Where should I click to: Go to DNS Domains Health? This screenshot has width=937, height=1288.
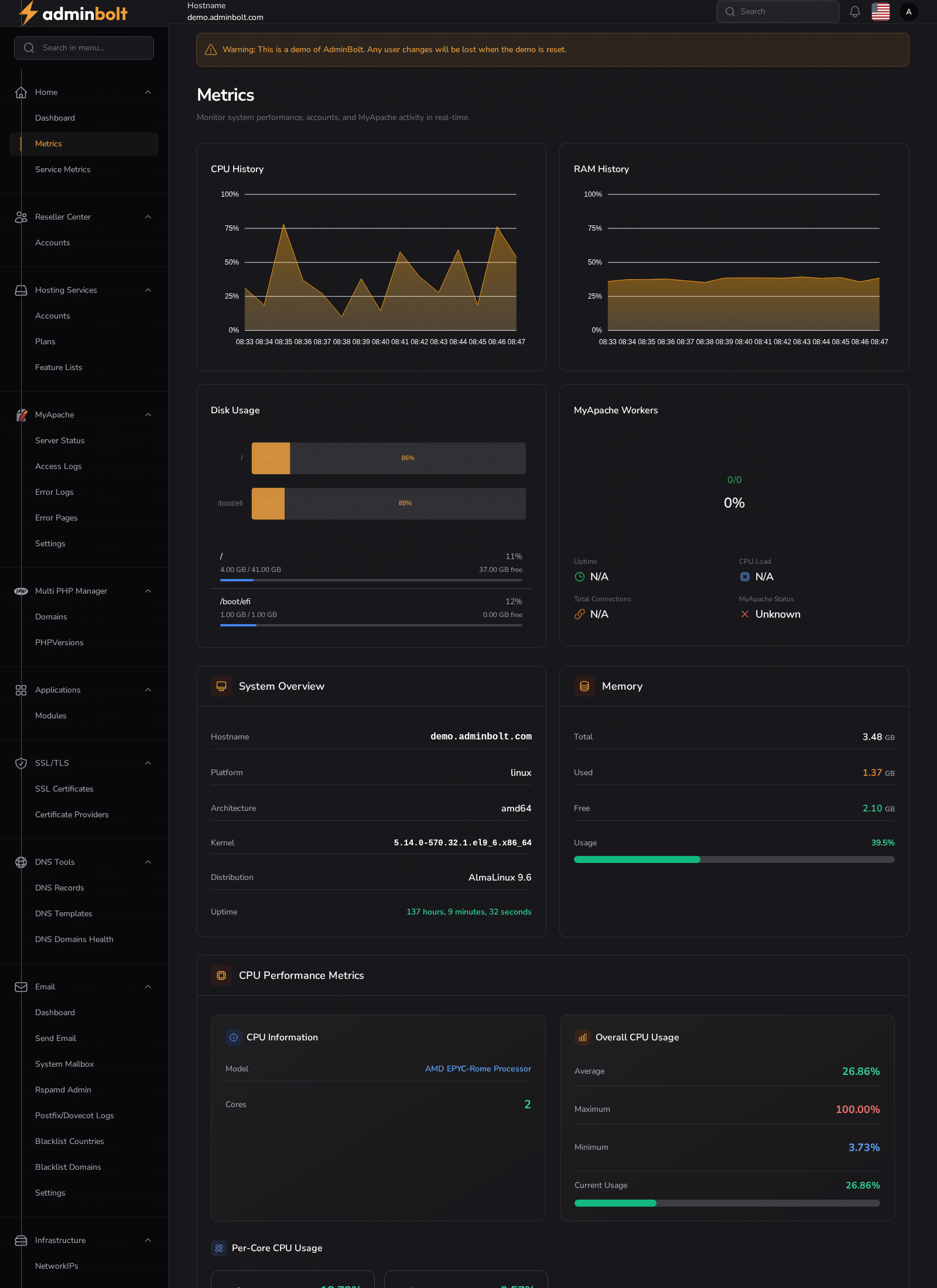(84, 940)
